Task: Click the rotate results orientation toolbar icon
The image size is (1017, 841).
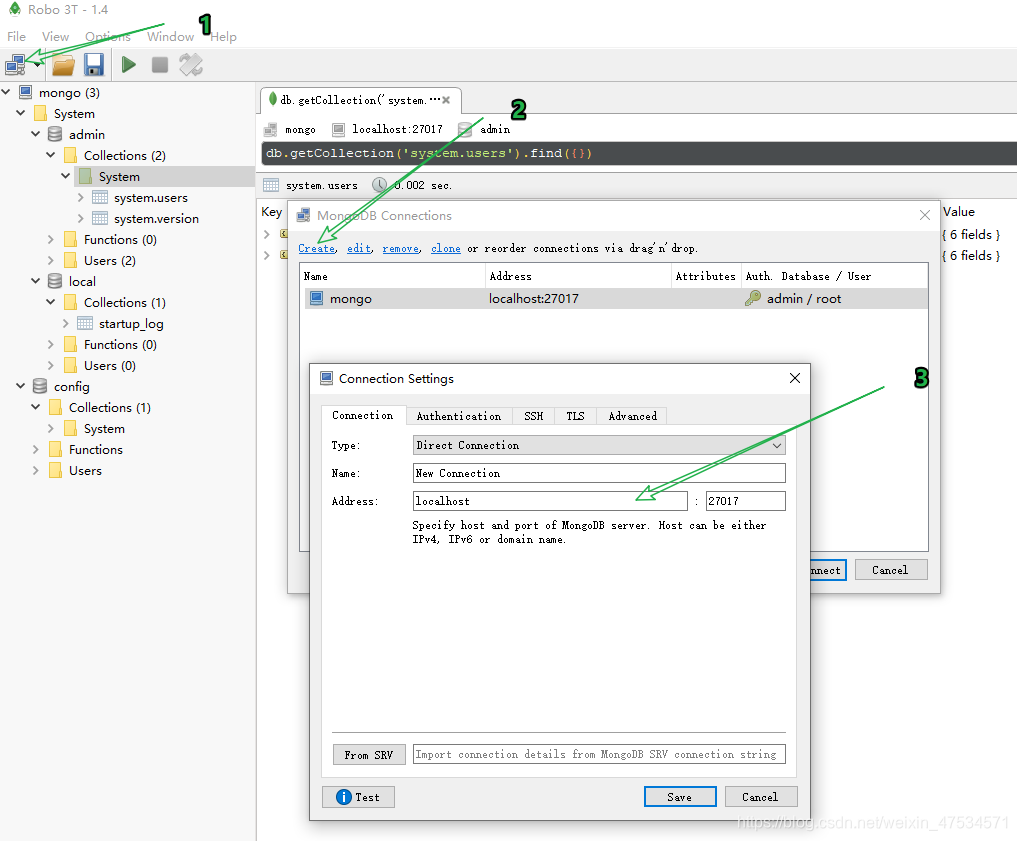Action: pos(190,64)
